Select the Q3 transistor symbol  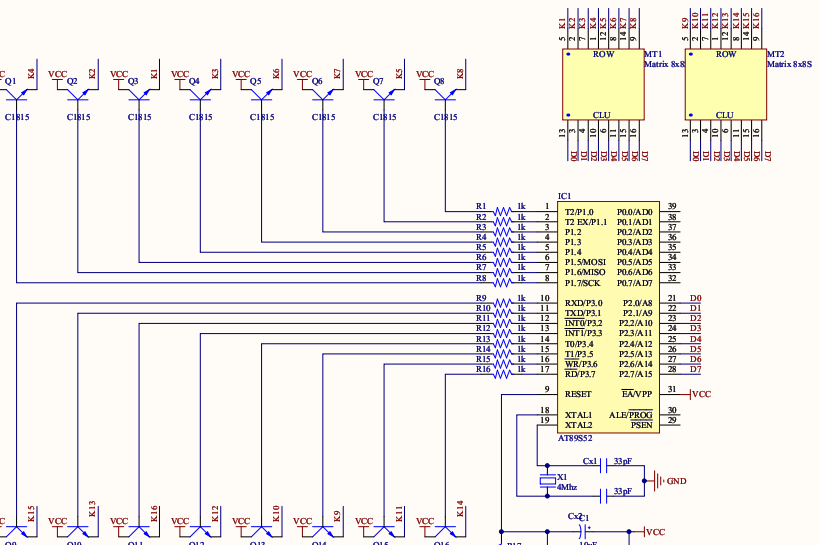[139, 95]
